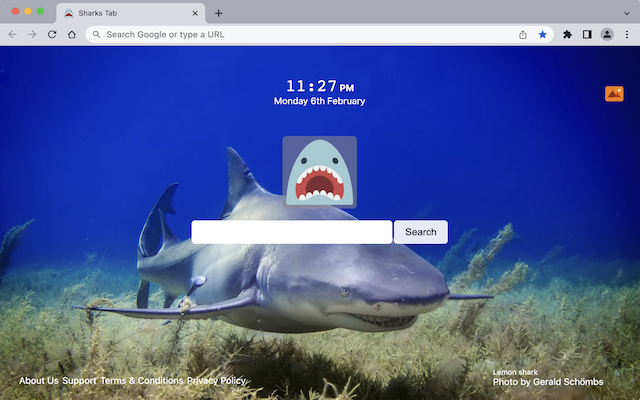Viewport: 640px width, 400px height.
Task: Open the Terms & Conditions link
Action: pos(142,381)
